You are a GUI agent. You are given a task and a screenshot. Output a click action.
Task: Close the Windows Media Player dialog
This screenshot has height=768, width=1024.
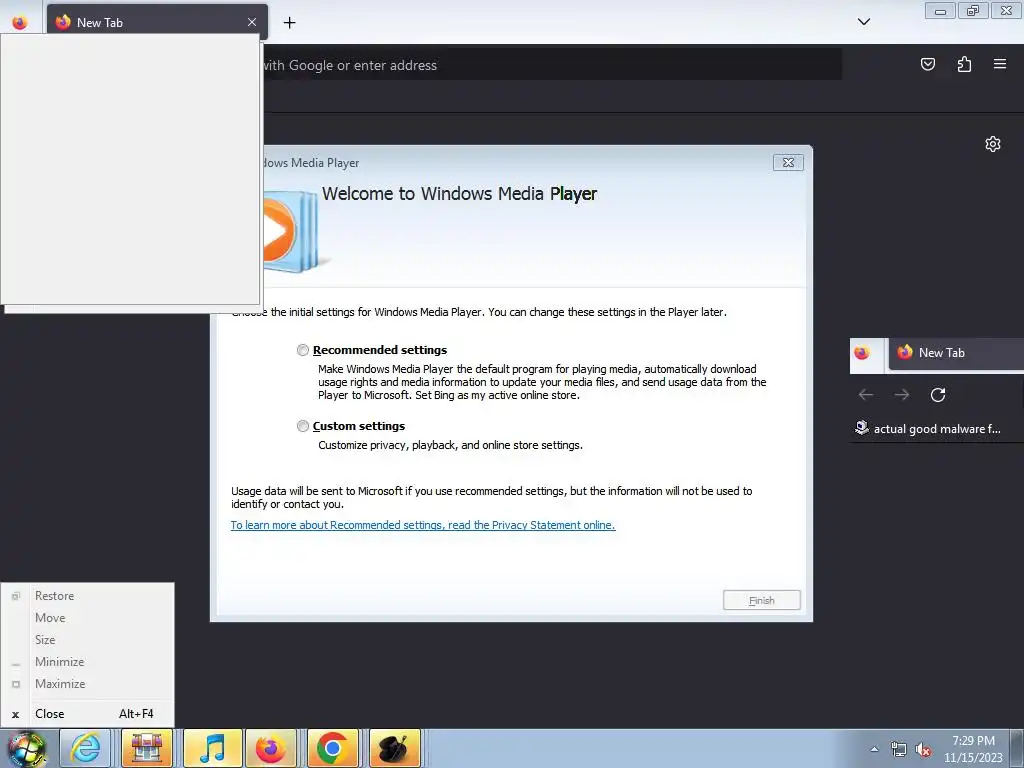point(788,163)
